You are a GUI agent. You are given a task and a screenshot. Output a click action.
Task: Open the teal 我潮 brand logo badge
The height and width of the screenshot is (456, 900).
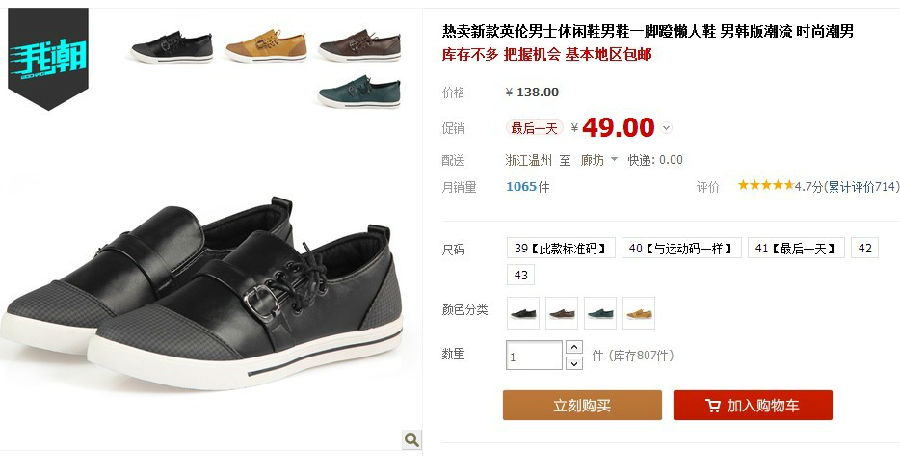48,59
